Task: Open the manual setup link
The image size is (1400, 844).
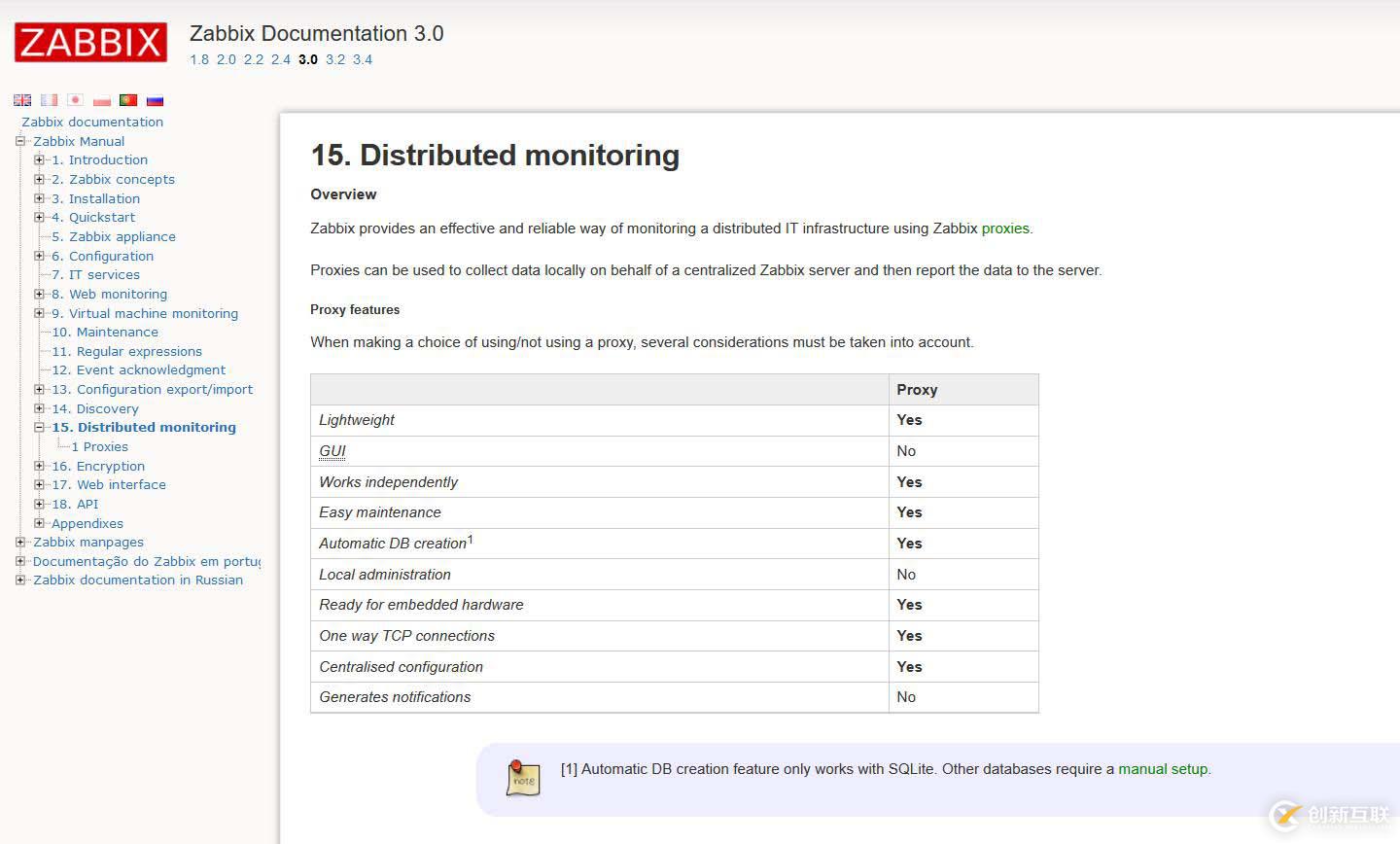Action: [1163, 769]
